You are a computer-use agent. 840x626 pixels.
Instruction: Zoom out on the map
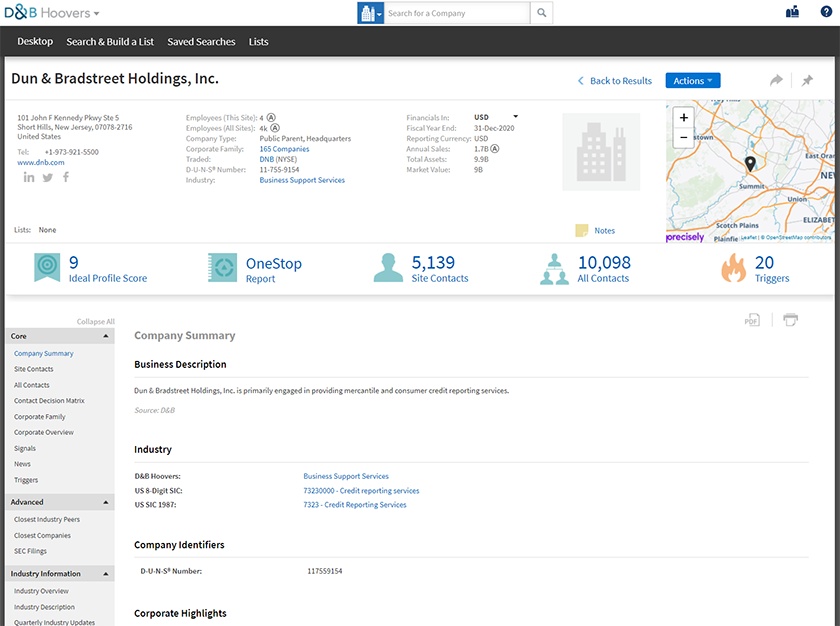tap(684, 137)
